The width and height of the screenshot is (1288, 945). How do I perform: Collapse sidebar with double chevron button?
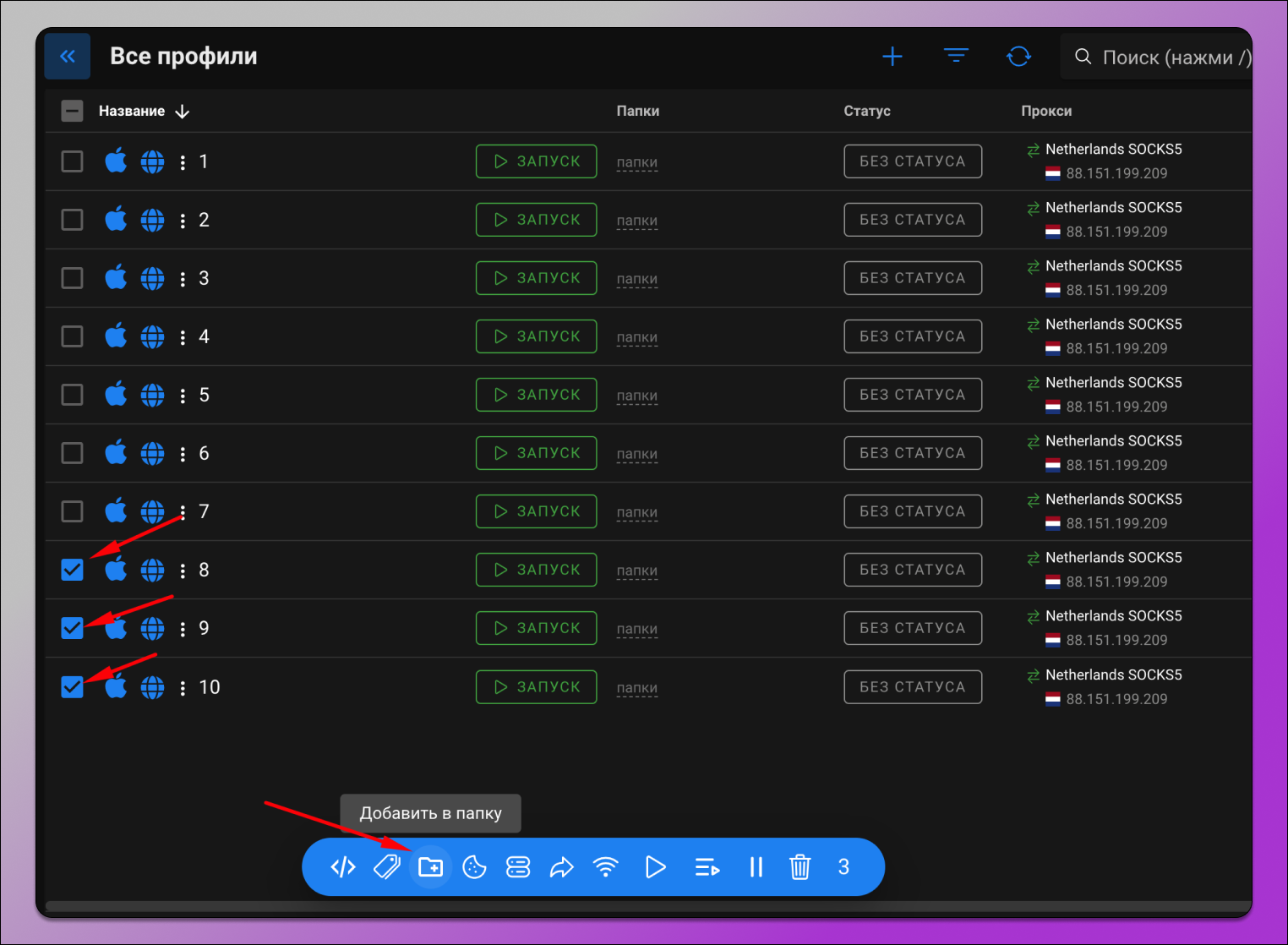pyautogui.click(x=68, y=57)
